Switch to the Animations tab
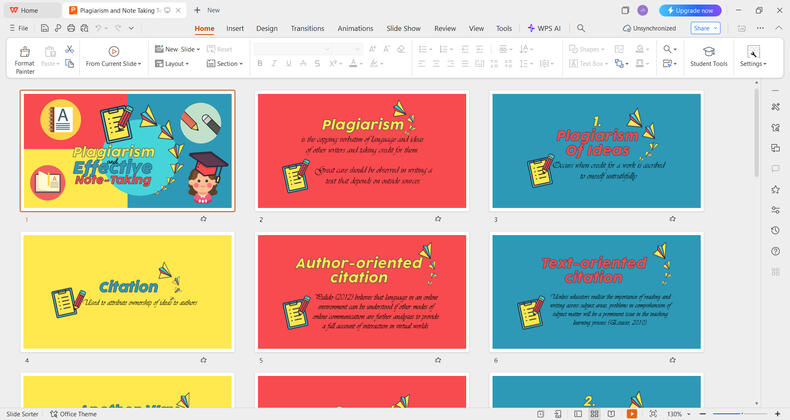This screenshot has width=790, height=420. click(x=355, y=28)
